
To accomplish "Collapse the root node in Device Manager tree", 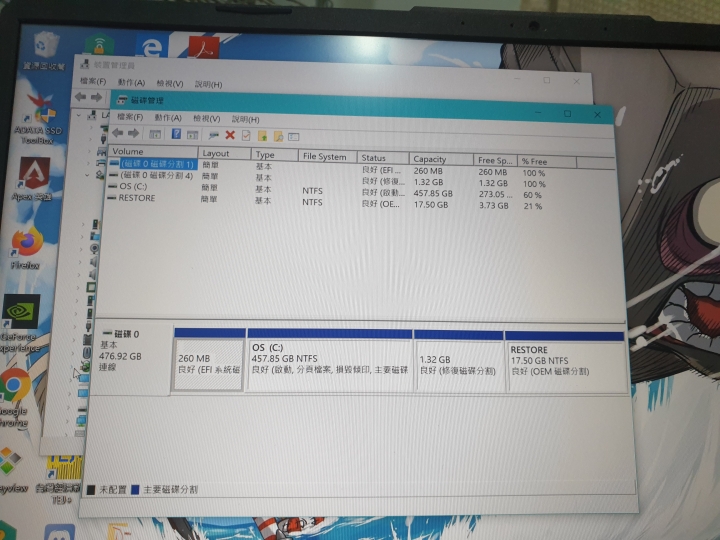I will [79, 115].
